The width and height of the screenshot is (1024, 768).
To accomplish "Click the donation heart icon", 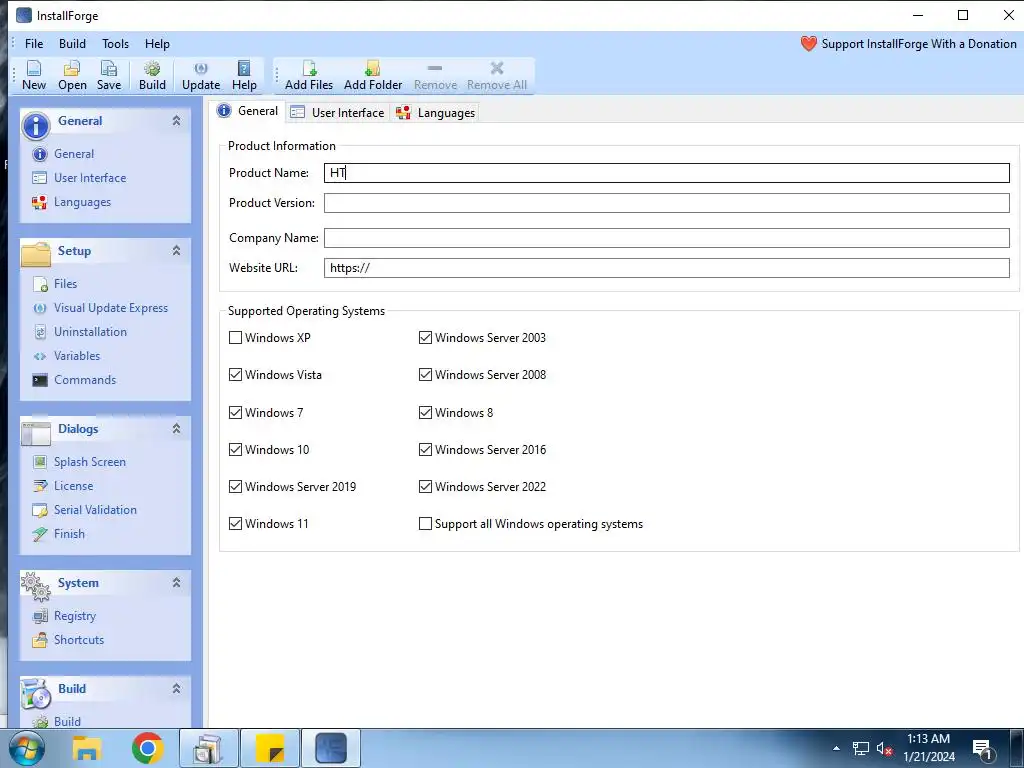I will click(808, 44).
